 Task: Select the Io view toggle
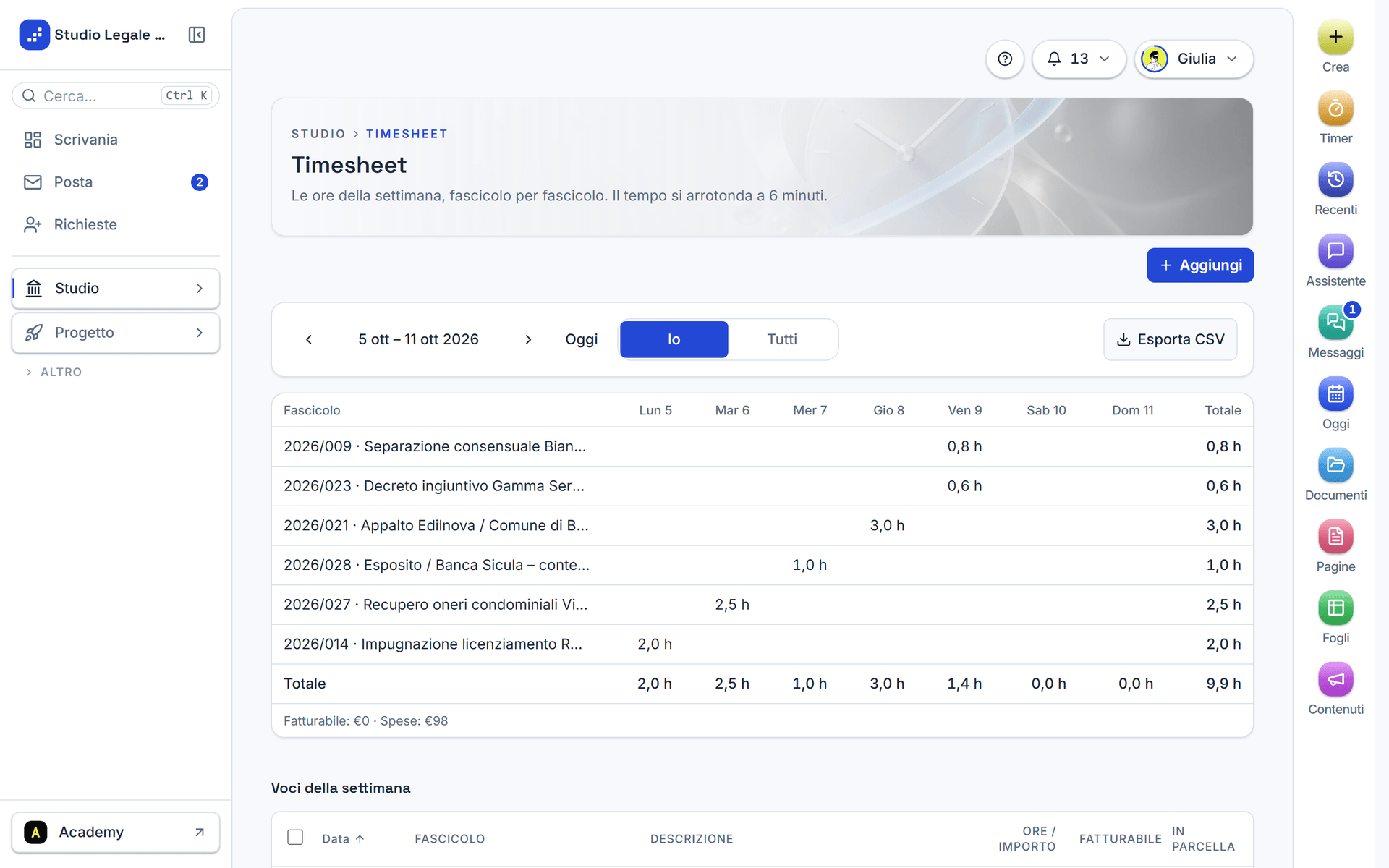674,339
